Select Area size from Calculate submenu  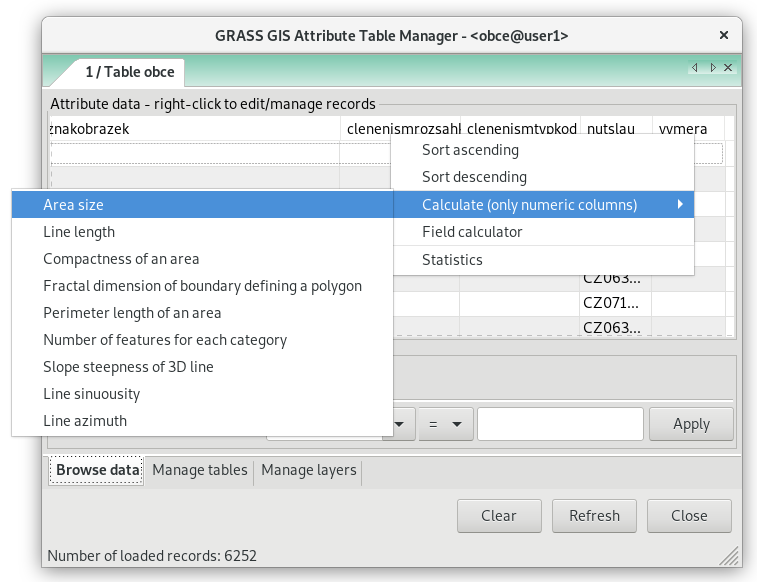(x=202, y=205)
